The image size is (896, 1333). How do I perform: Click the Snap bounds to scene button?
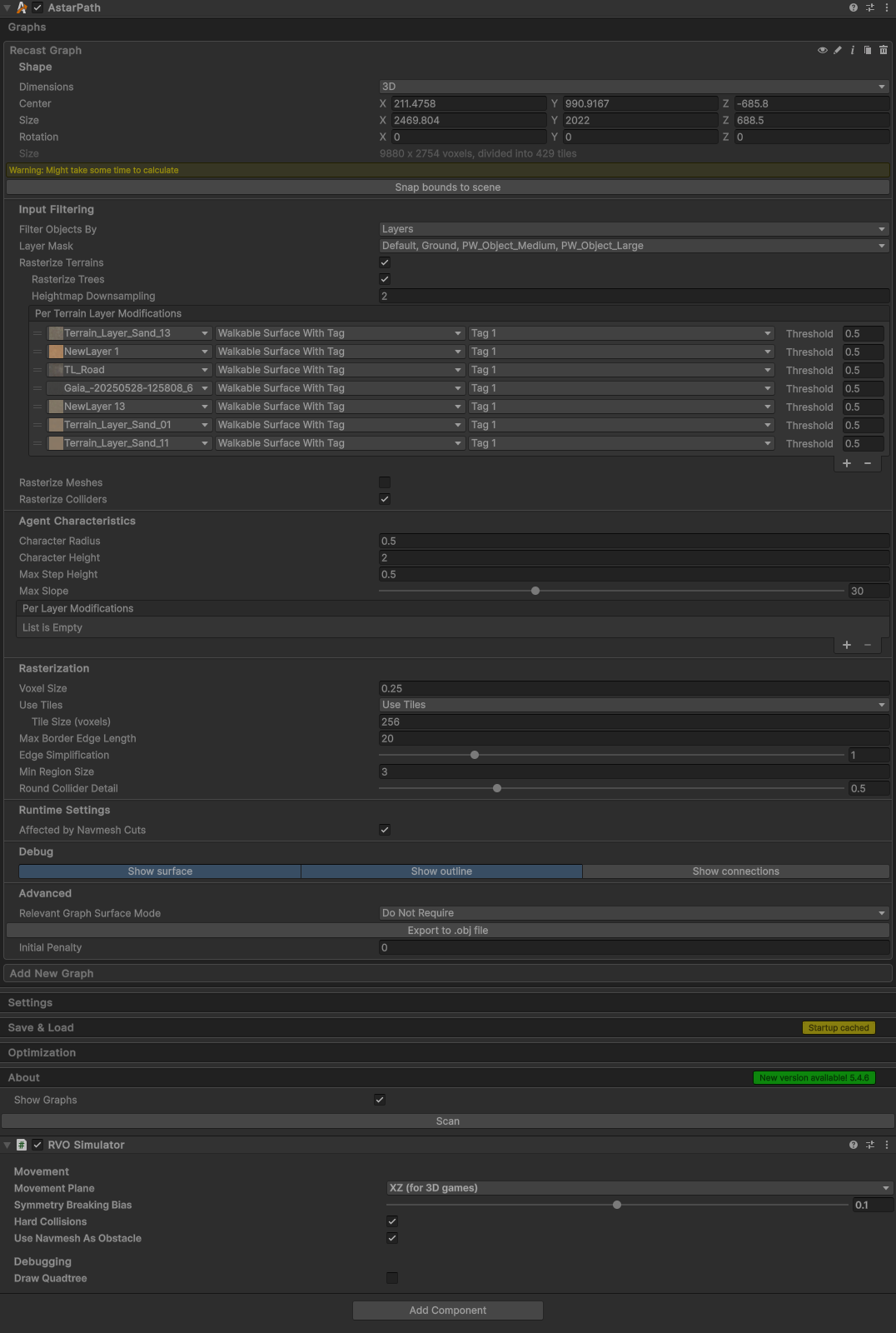click(x=448, y=187)
